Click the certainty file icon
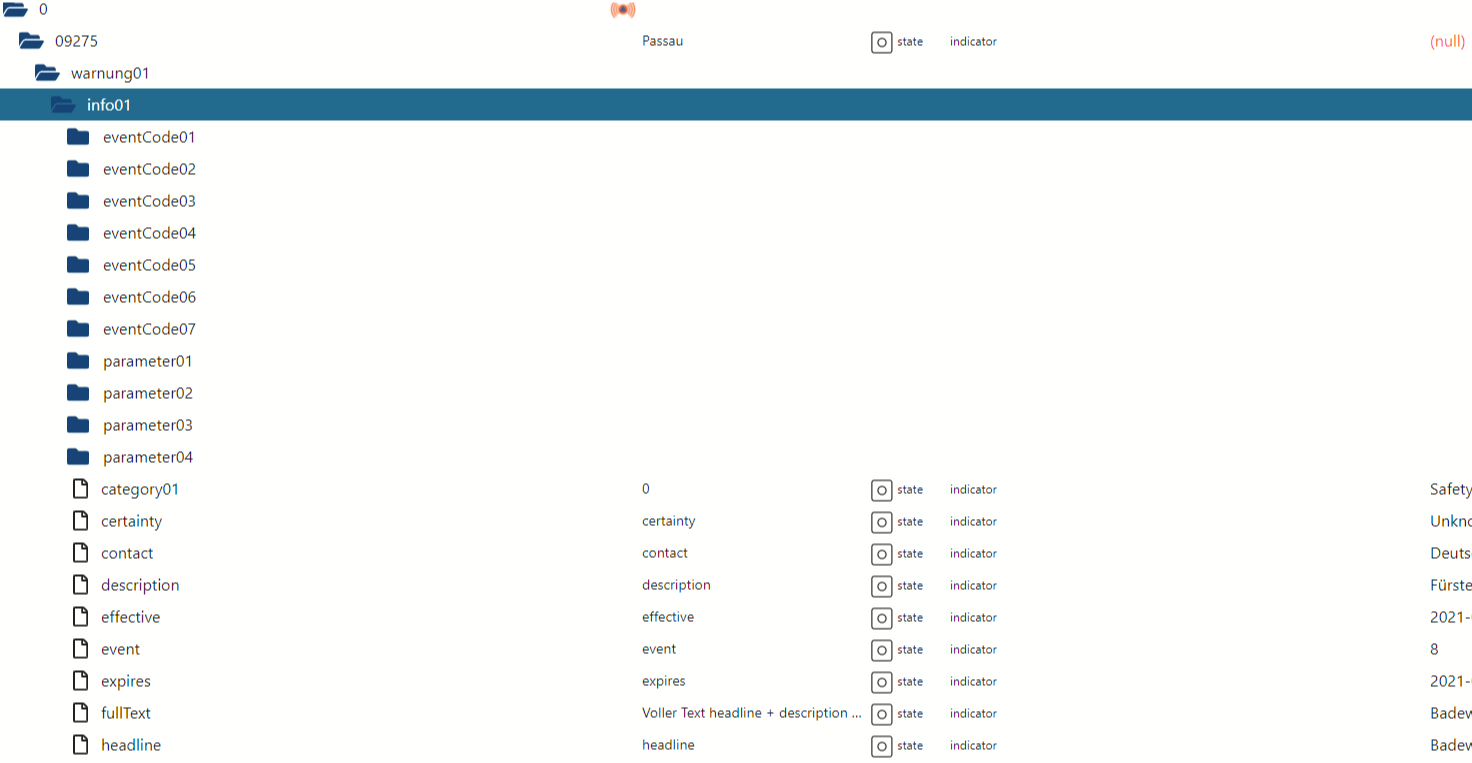The height and width of the screenshot is (763, 1472). 81,521
